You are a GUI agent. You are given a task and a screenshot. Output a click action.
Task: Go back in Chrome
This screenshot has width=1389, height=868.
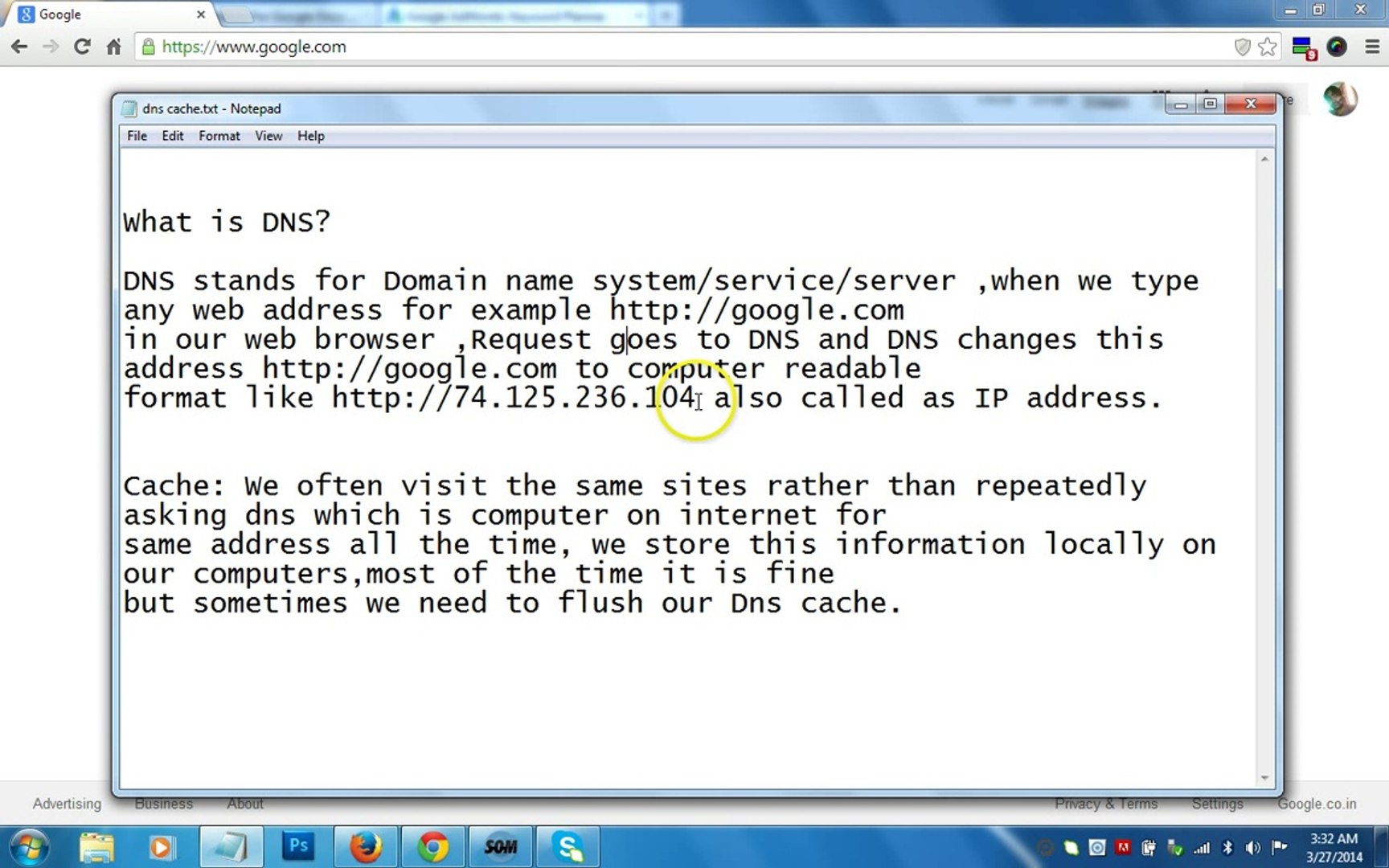[19, 47]
